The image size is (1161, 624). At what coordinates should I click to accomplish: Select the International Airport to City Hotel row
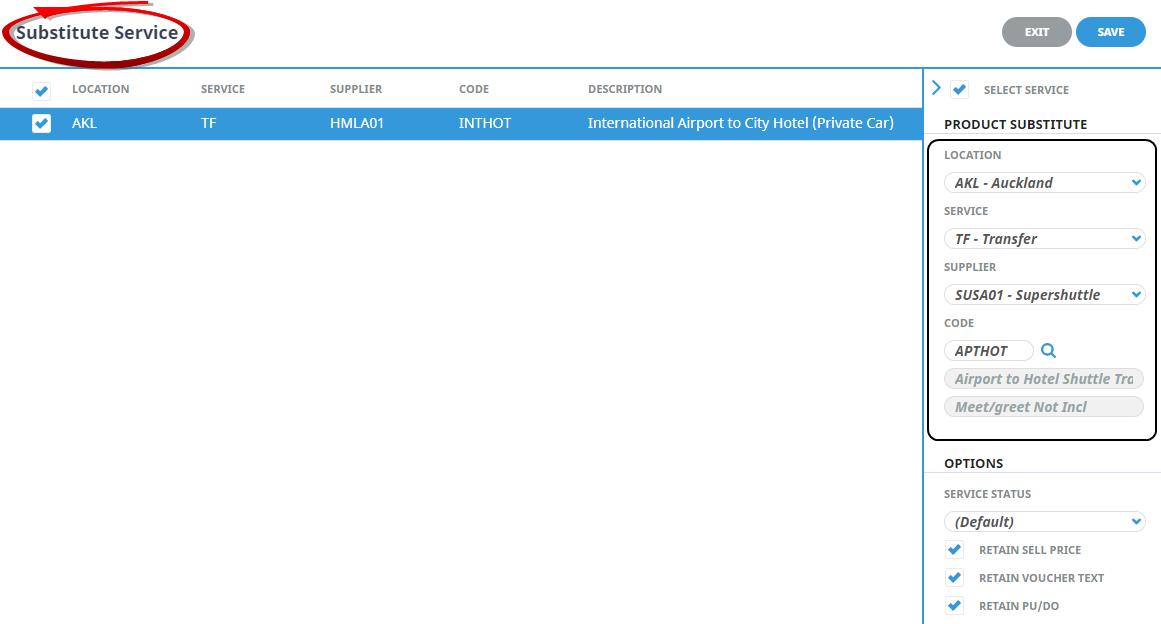coord(740,124)
